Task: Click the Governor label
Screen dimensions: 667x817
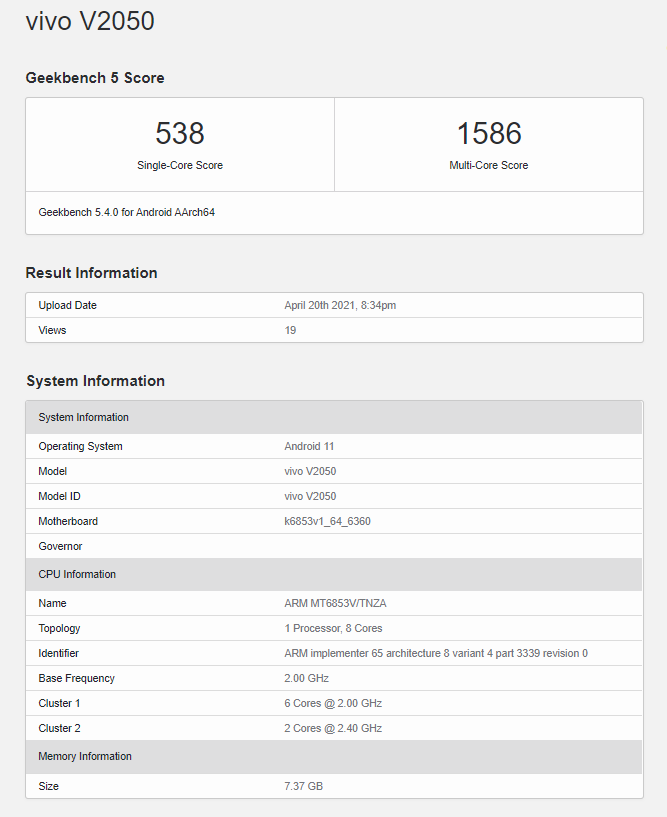Action: (60, 547)
